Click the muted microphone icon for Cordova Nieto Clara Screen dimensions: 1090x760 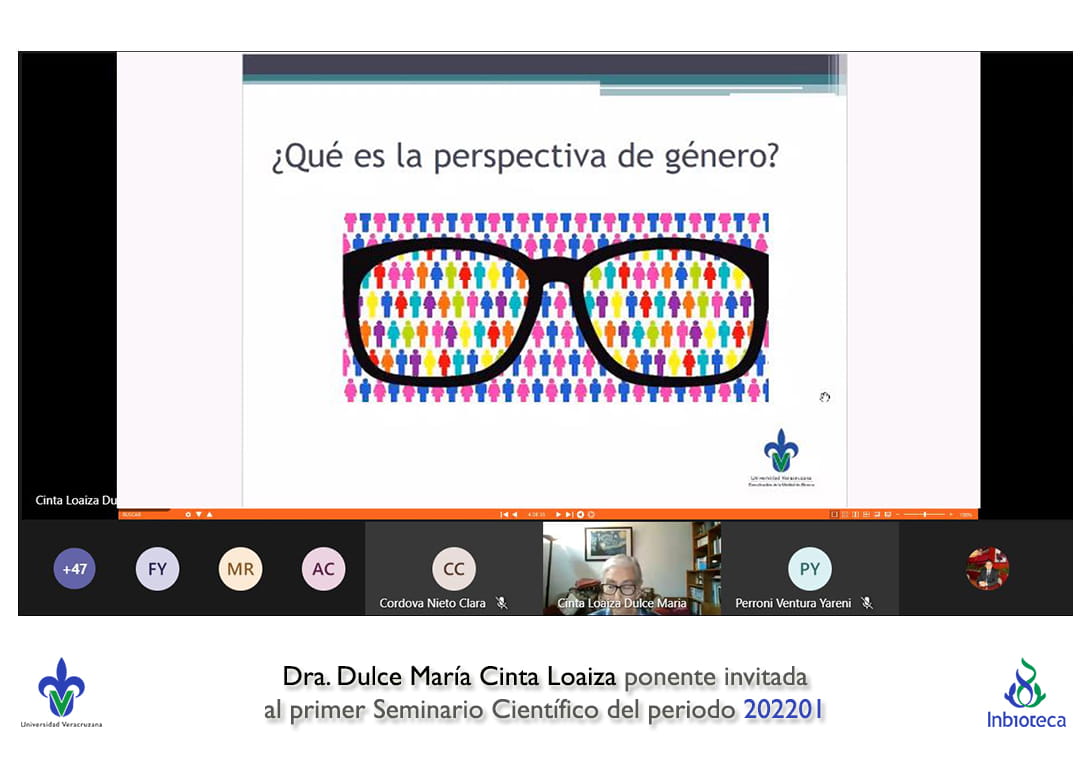click(x=502, y=603)
